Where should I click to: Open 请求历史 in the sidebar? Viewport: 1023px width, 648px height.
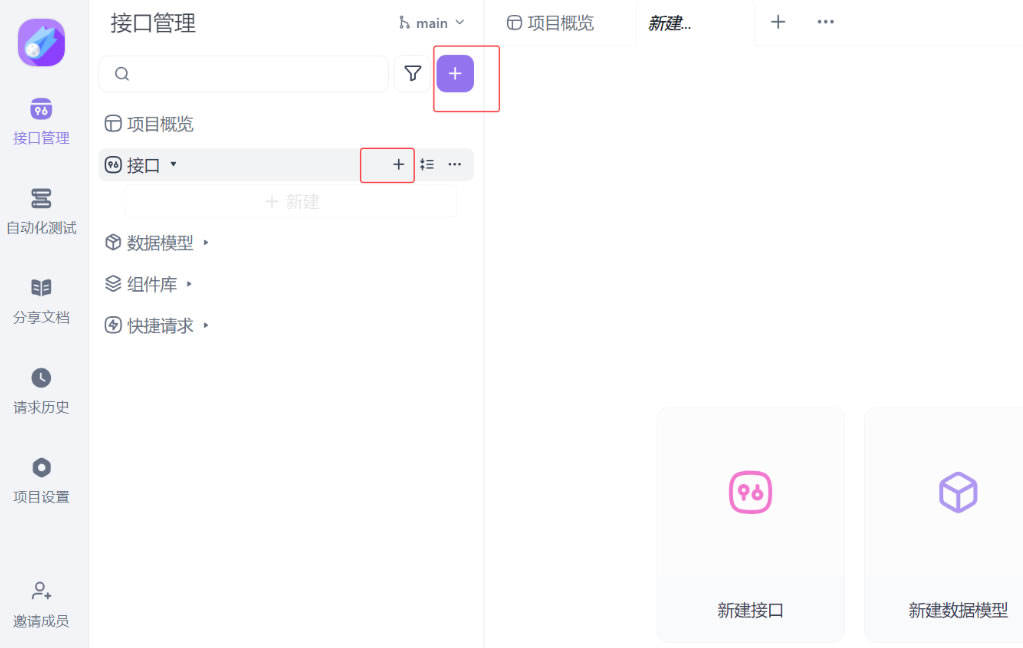[41, 391]
